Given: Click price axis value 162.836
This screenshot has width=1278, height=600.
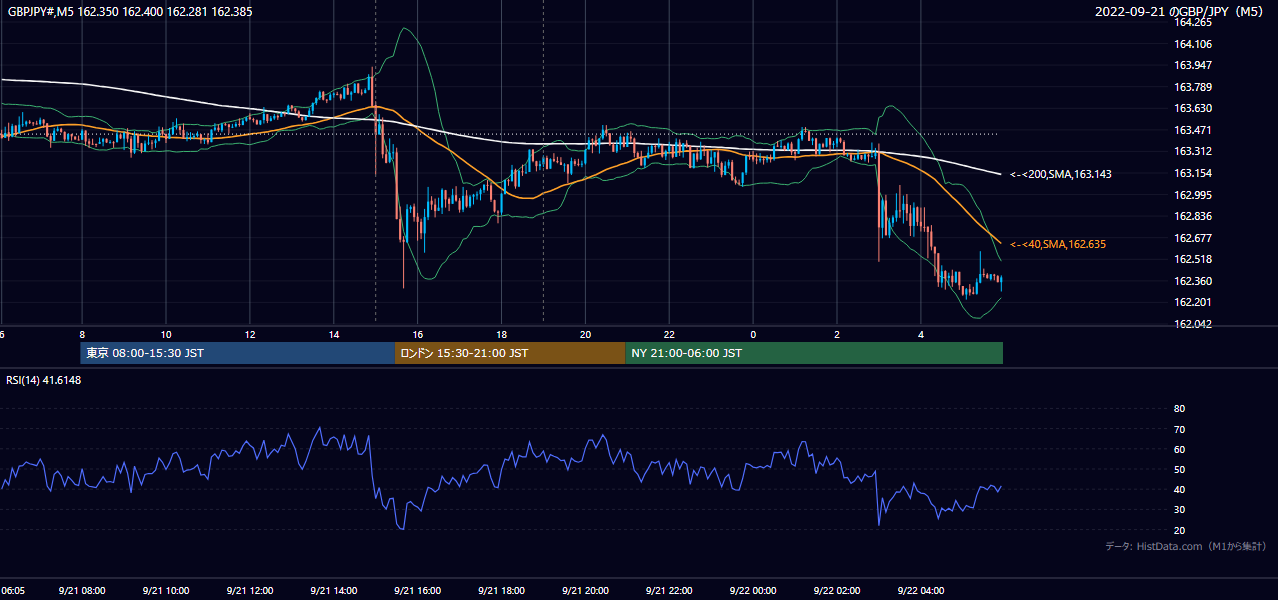Looking at the screenshot, I should [x=1193, y=216].
